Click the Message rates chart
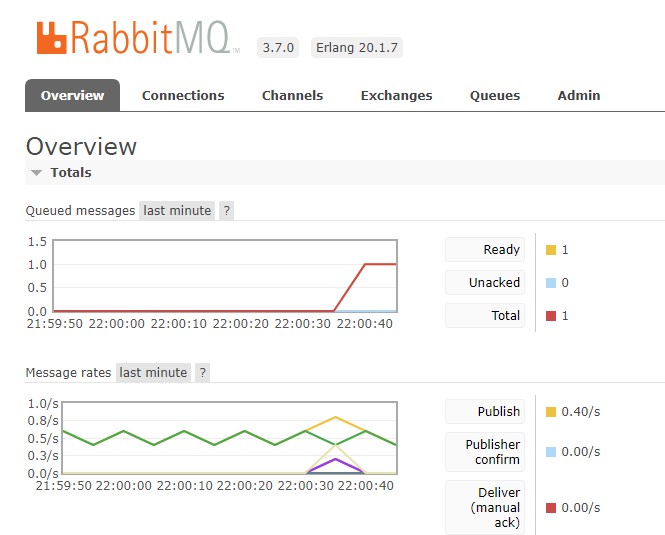Image resolution: width=665 pixels, height=535 pixels. coord(229,438)
